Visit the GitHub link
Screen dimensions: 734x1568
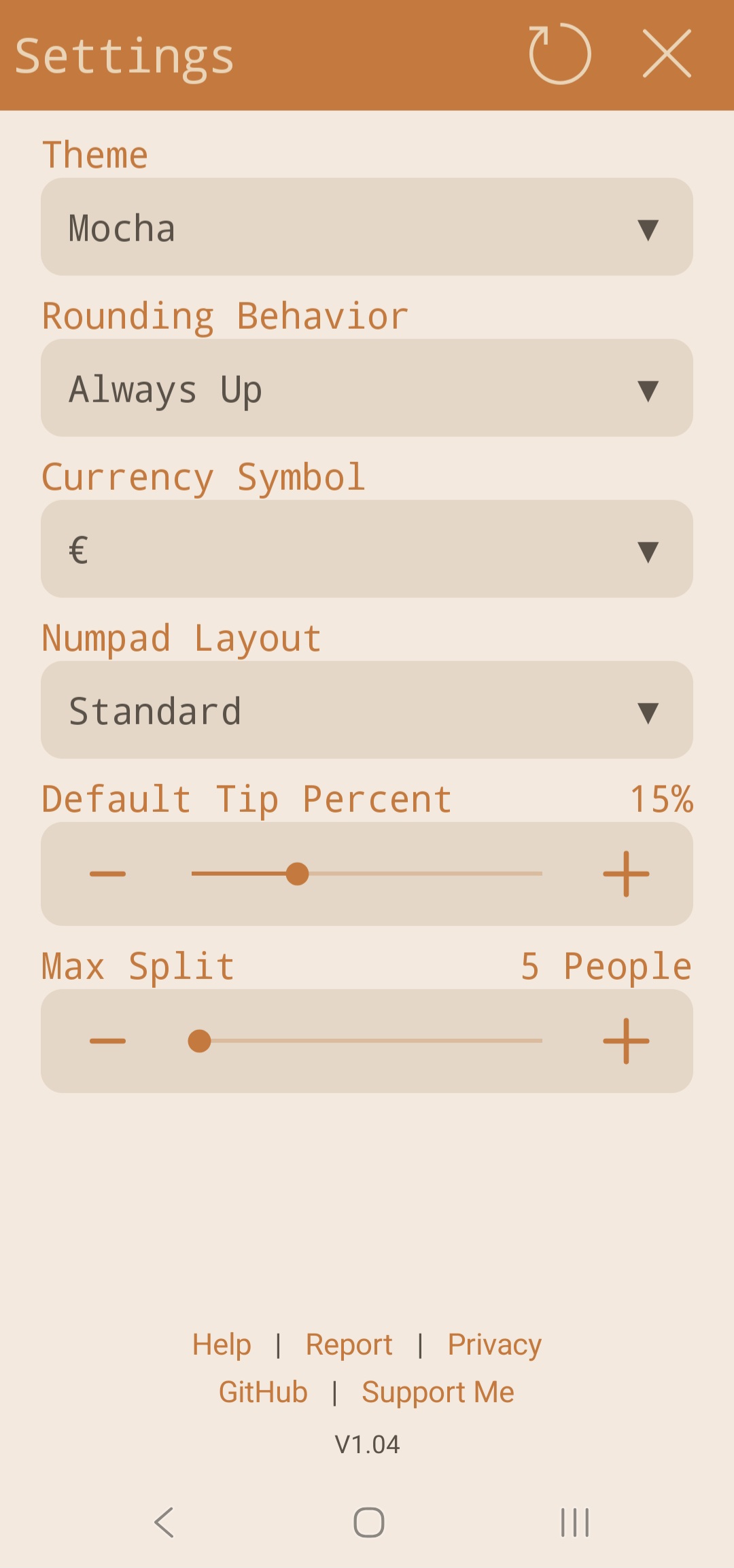click(x=263, y=1392)
